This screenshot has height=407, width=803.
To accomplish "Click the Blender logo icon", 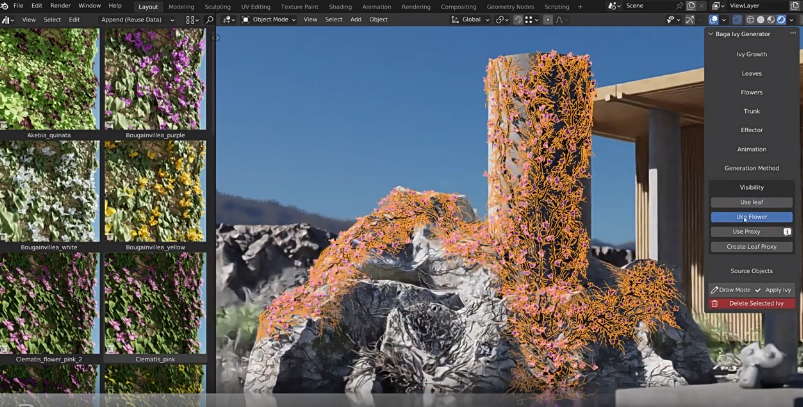I will (x=5, y=6).
